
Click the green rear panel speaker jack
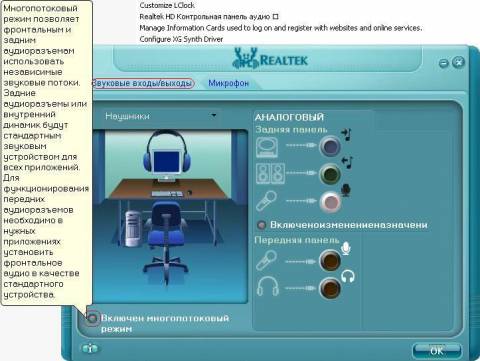coord(330,174)
